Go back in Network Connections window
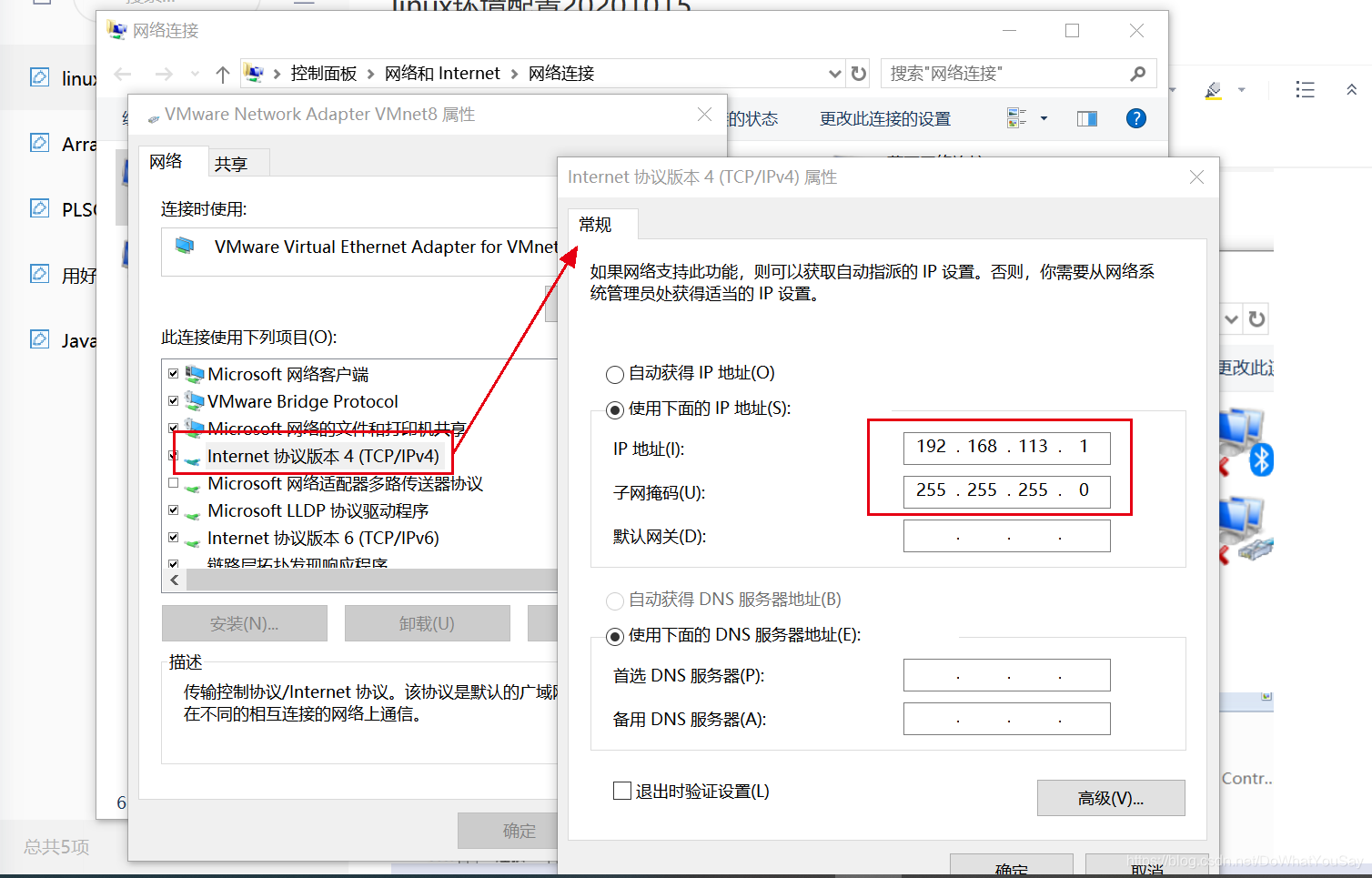The image size is (1372, 878). click(123, 74)
